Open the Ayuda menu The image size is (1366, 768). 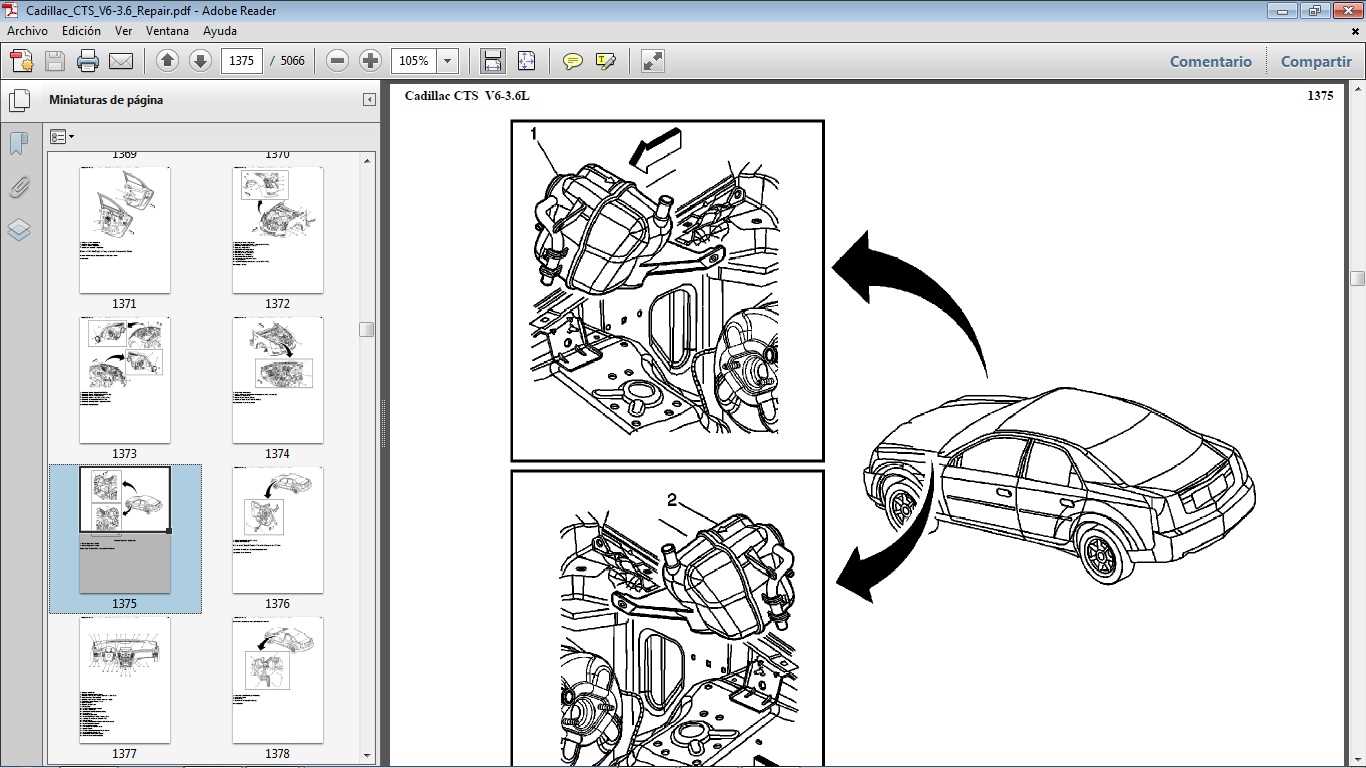(220, 31)
